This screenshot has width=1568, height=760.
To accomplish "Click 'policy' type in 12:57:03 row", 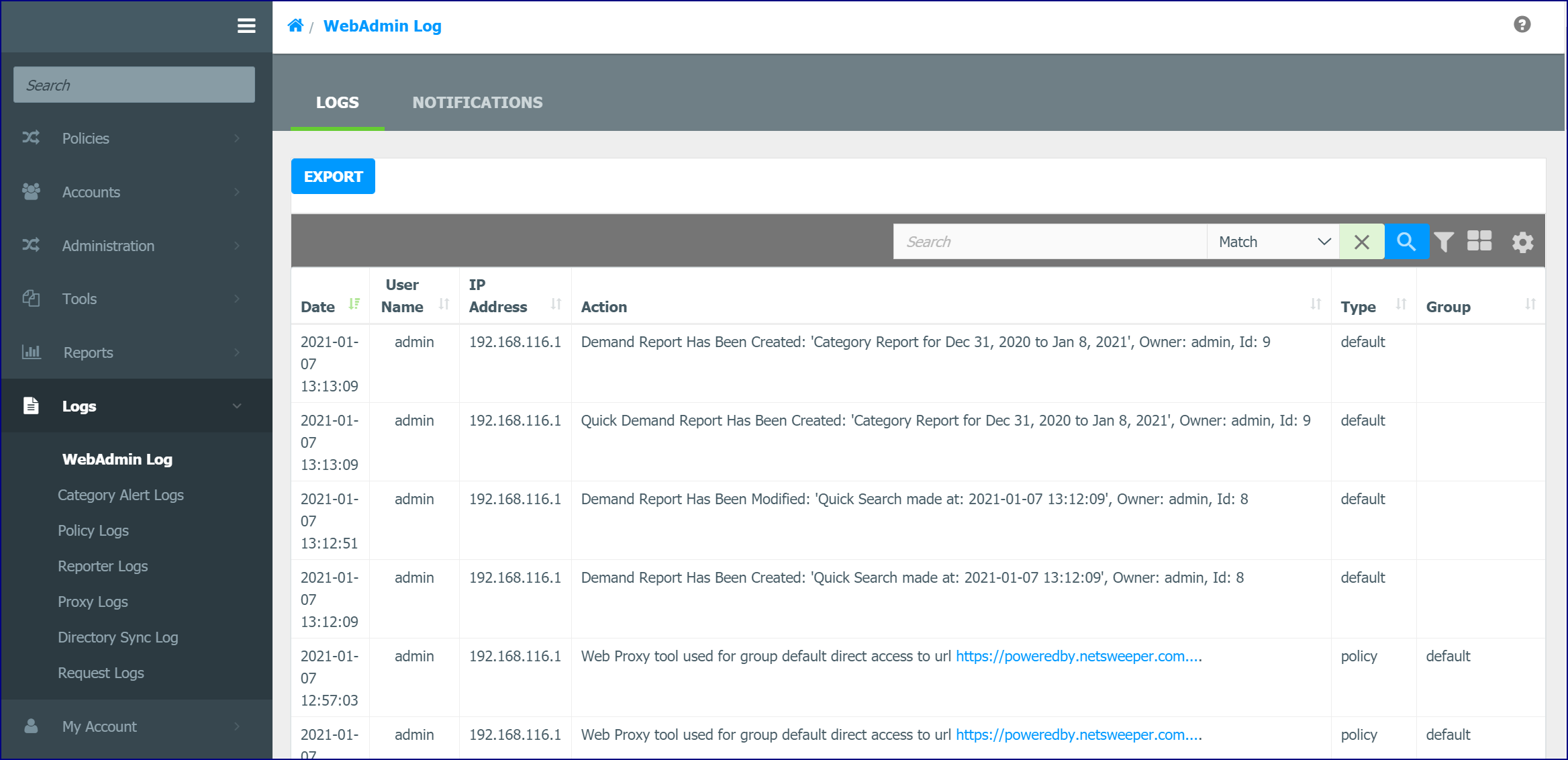I will (1359, 656).
